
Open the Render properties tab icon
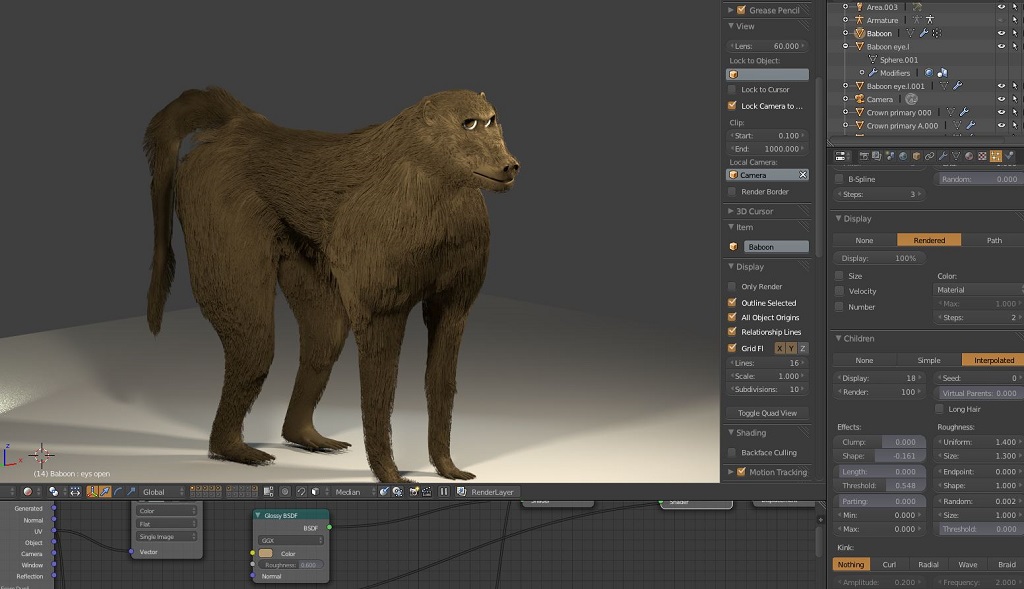pos(864,156)
